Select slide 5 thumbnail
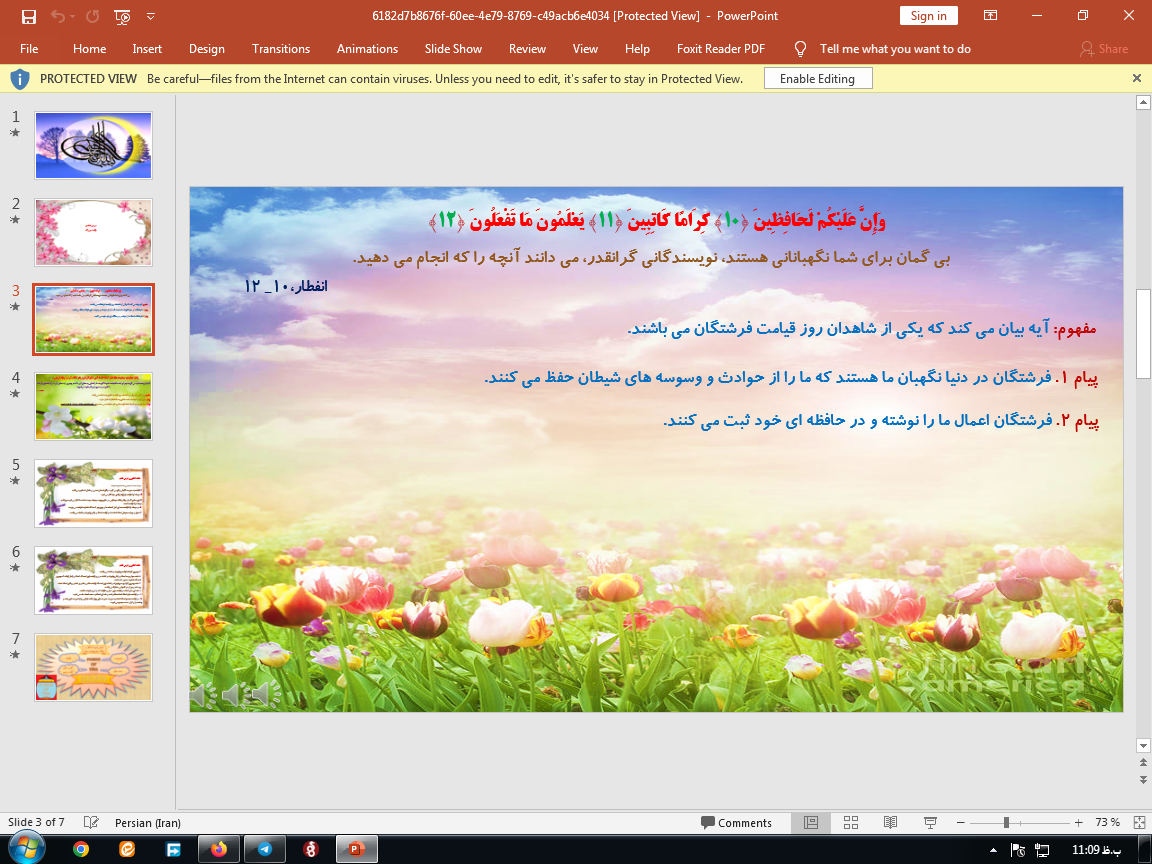 [x=93, y=493]
